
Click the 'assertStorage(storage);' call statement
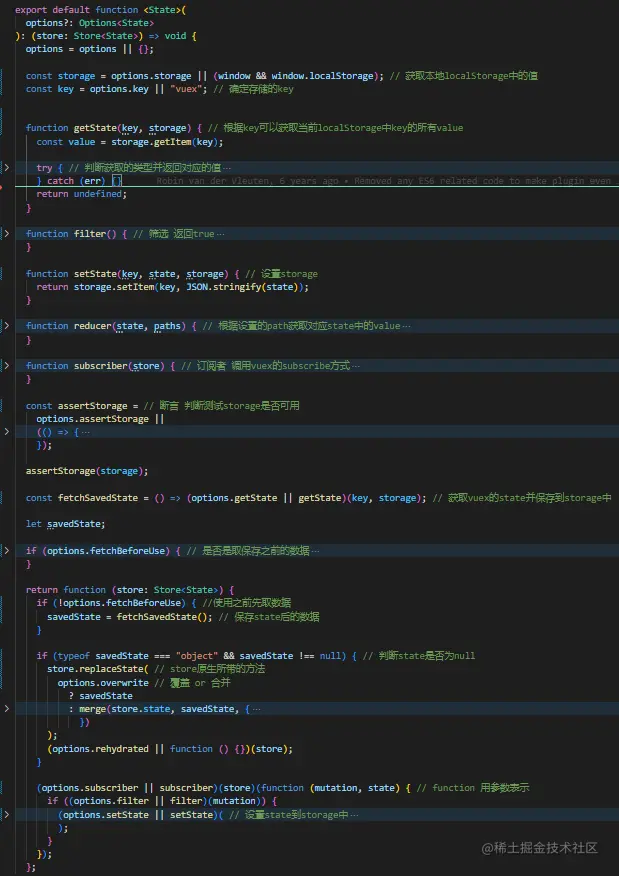point(87,471)
